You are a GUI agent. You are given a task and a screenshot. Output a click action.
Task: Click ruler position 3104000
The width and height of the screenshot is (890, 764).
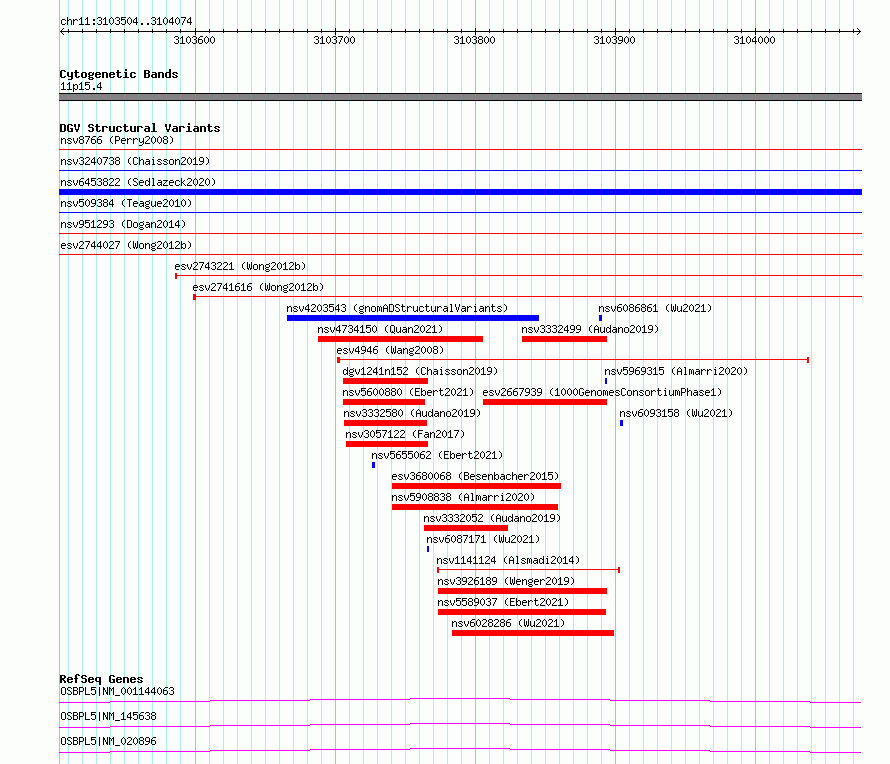754,40
